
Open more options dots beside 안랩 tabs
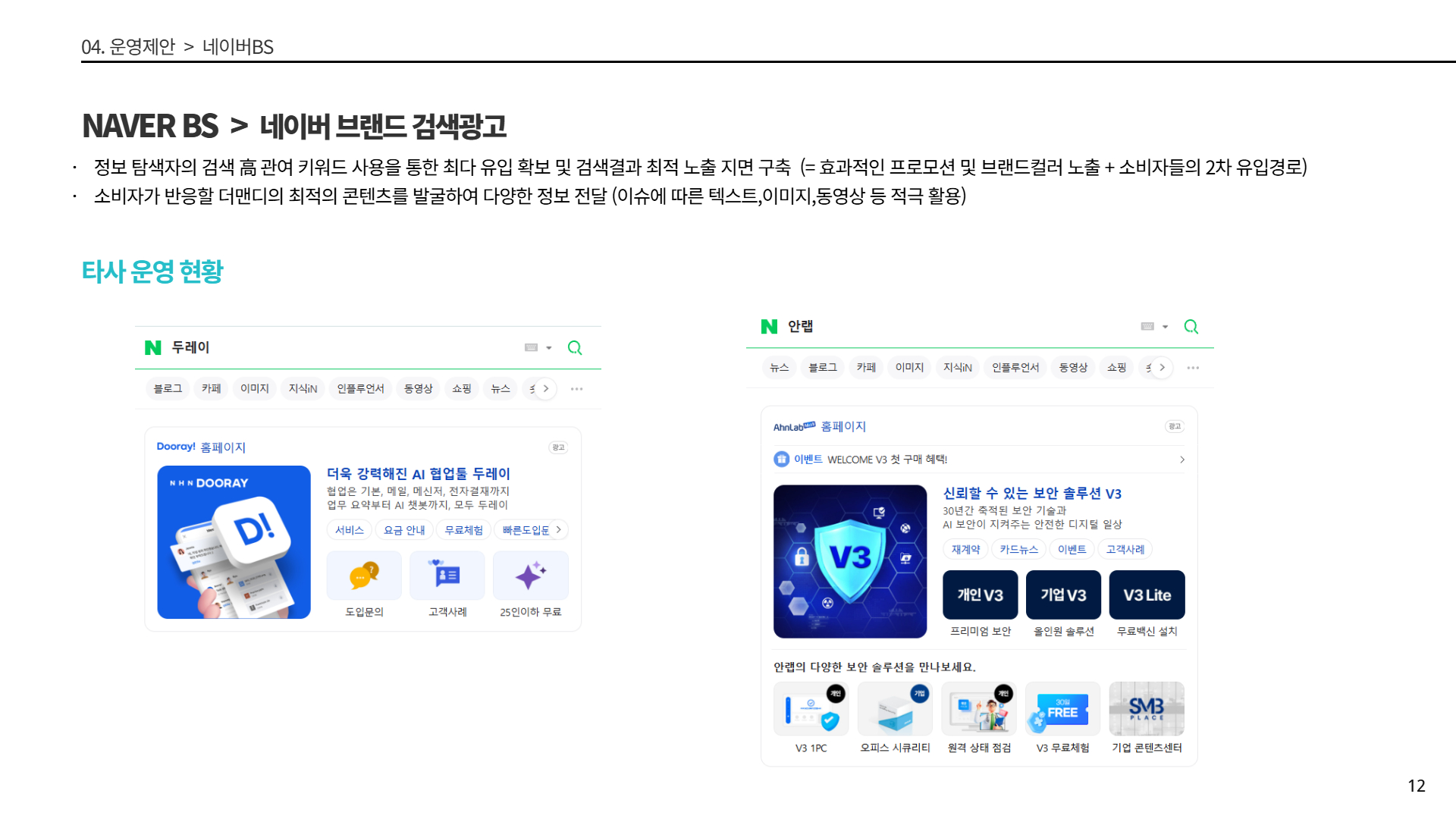click(x=1193, y=368)
